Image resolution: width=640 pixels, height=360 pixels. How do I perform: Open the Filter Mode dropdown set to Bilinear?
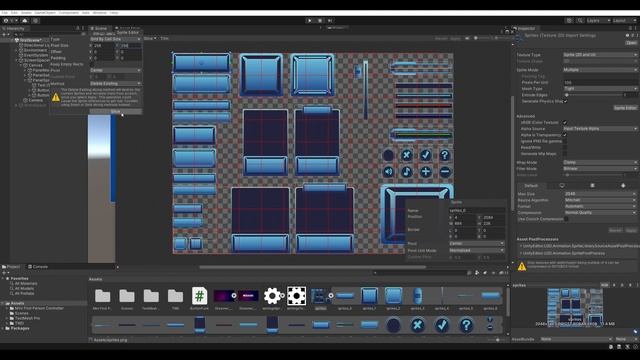coord(600,169)
